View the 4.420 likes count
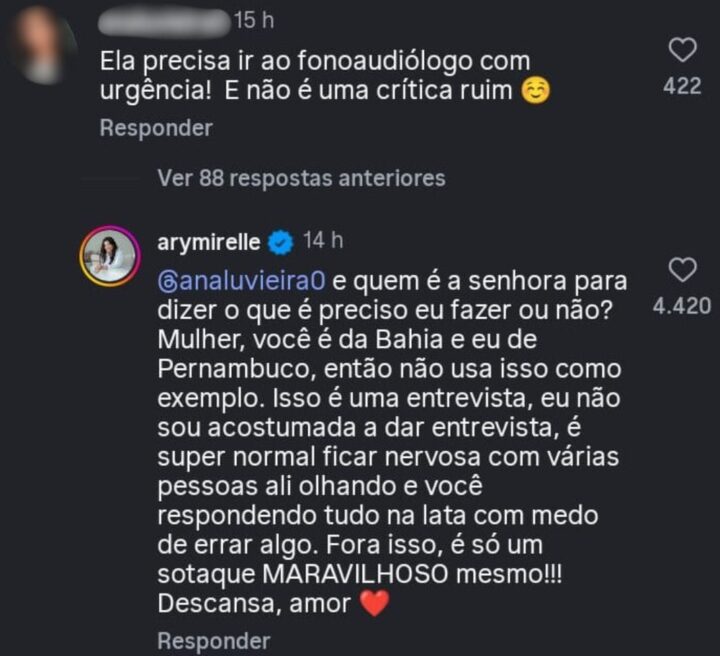Image resolution: width=720 pixels, height=656 pixels. [x=682, y=306]
